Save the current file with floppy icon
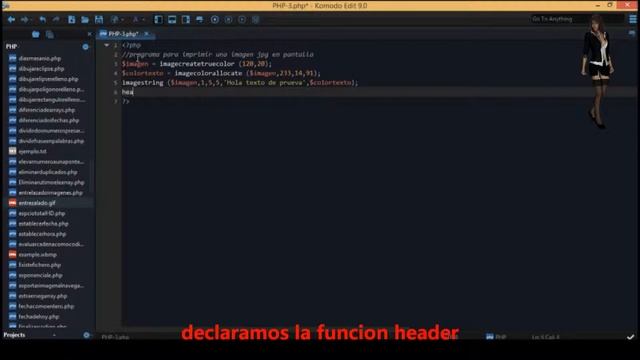Viewport: 640px width, 360px height. pyautogui.click(x=99, y=20)
